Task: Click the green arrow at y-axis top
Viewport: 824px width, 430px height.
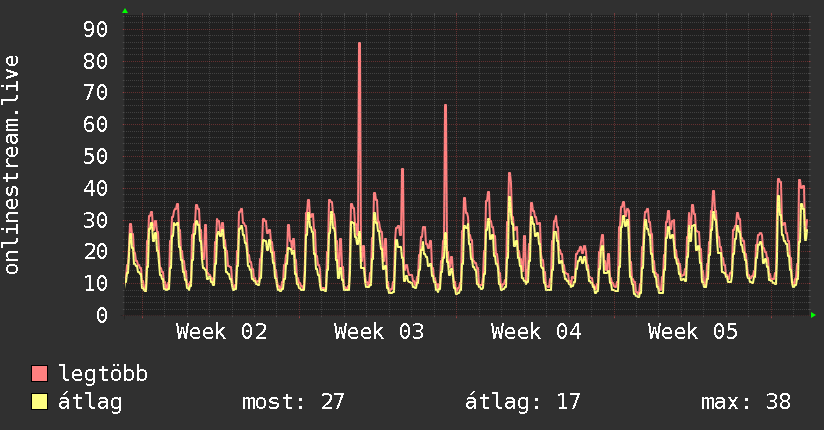Action: 125,11
